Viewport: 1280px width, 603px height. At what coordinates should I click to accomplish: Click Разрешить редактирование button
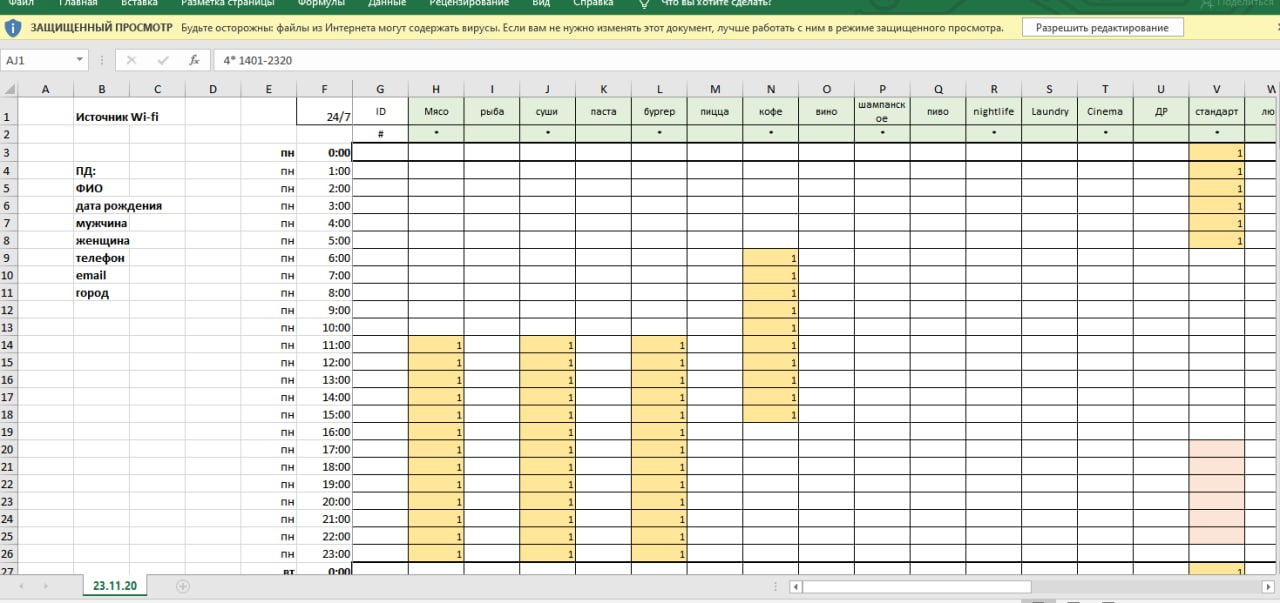tap(1102, 28)
